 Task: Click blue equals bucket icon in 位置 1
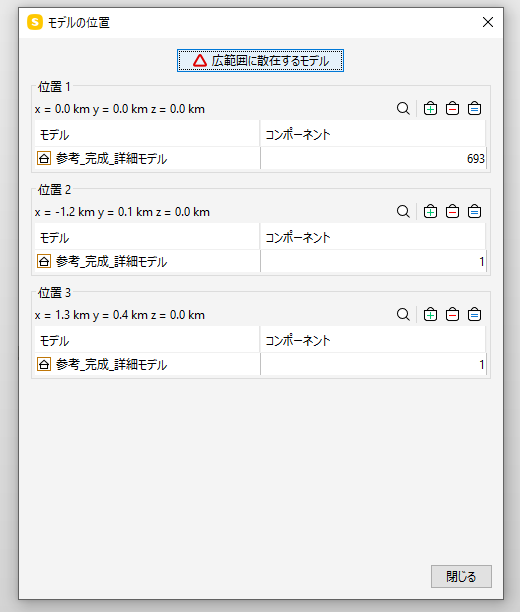pos(474,109)
